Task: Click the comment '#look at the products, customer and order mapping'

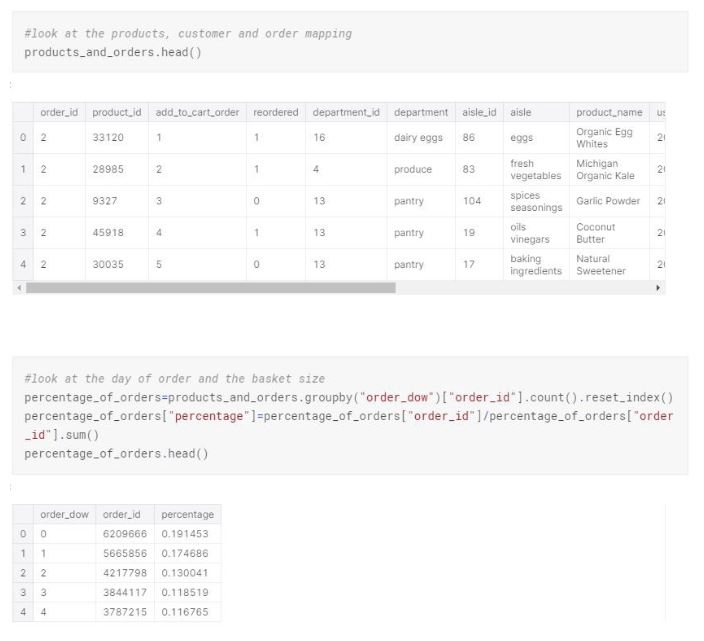Action: click(188, 34)
